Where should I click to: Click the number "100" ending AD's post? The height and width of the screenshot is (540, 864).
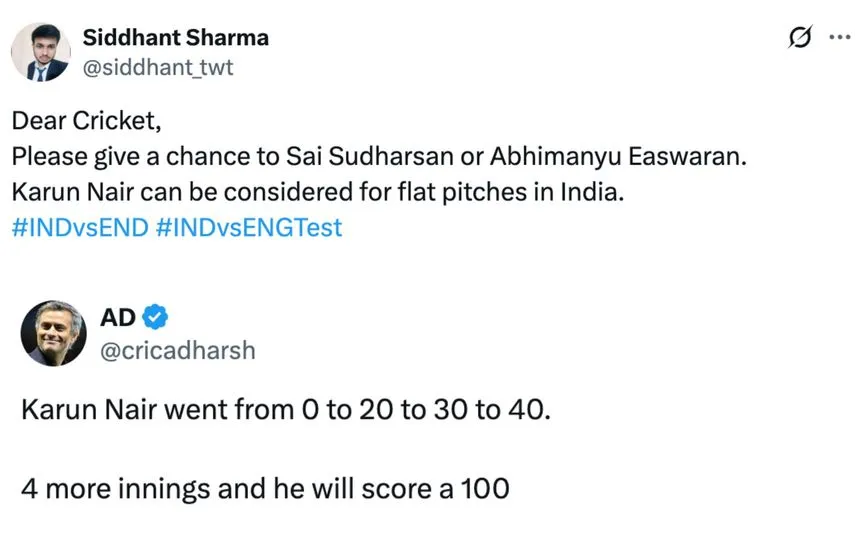485,489
